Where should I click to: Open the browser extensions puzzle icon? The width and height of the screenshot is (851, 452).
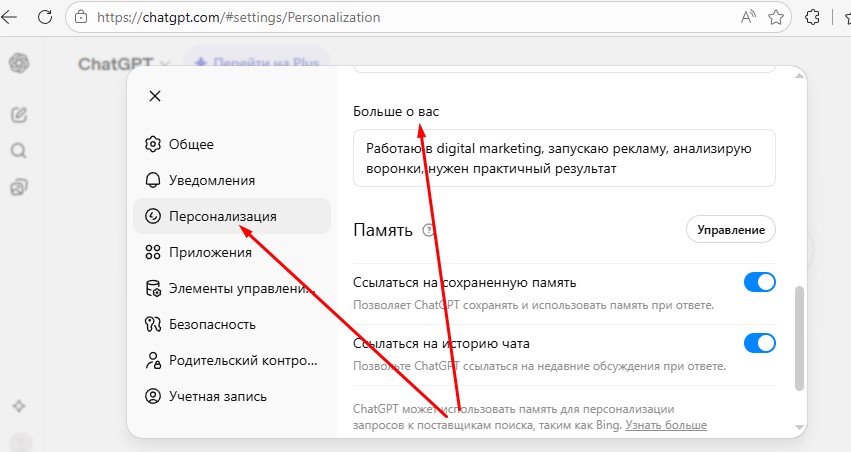tap(812, 17)
